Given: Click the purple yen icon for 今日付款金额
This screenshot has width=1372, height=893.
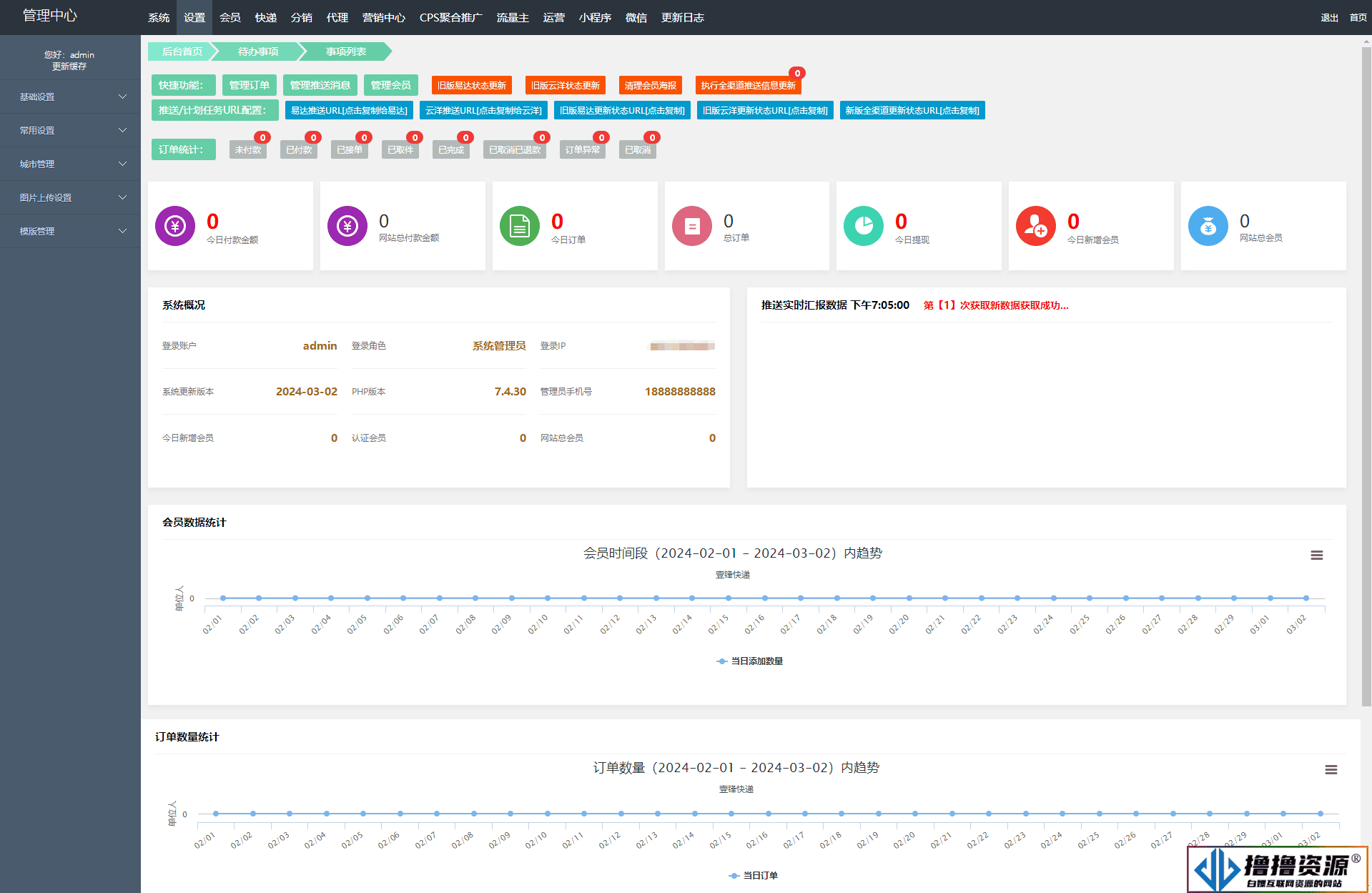Looking at the screenshot, I should pyautogui.click(x=175, y=226).
